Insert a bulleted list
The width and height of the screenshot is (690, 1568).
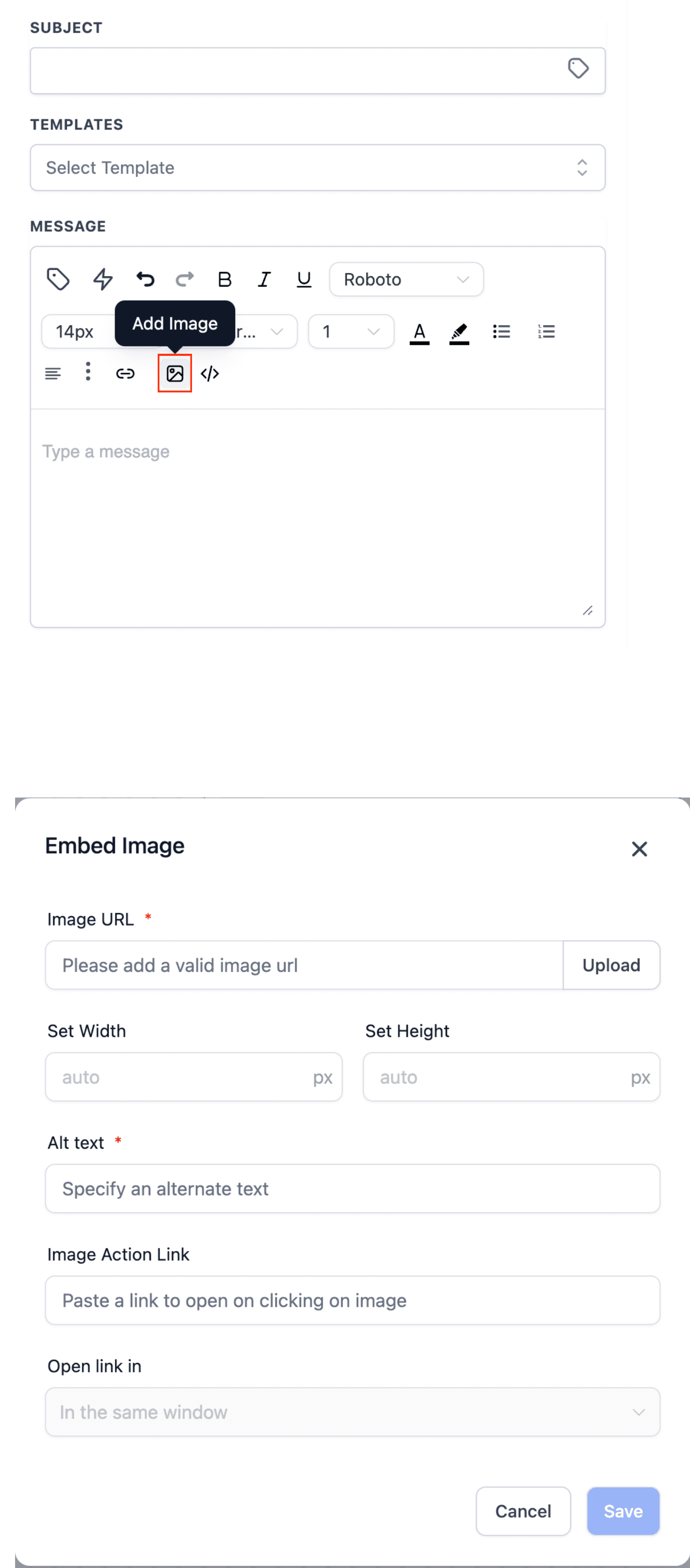click(x=501, y=332)
